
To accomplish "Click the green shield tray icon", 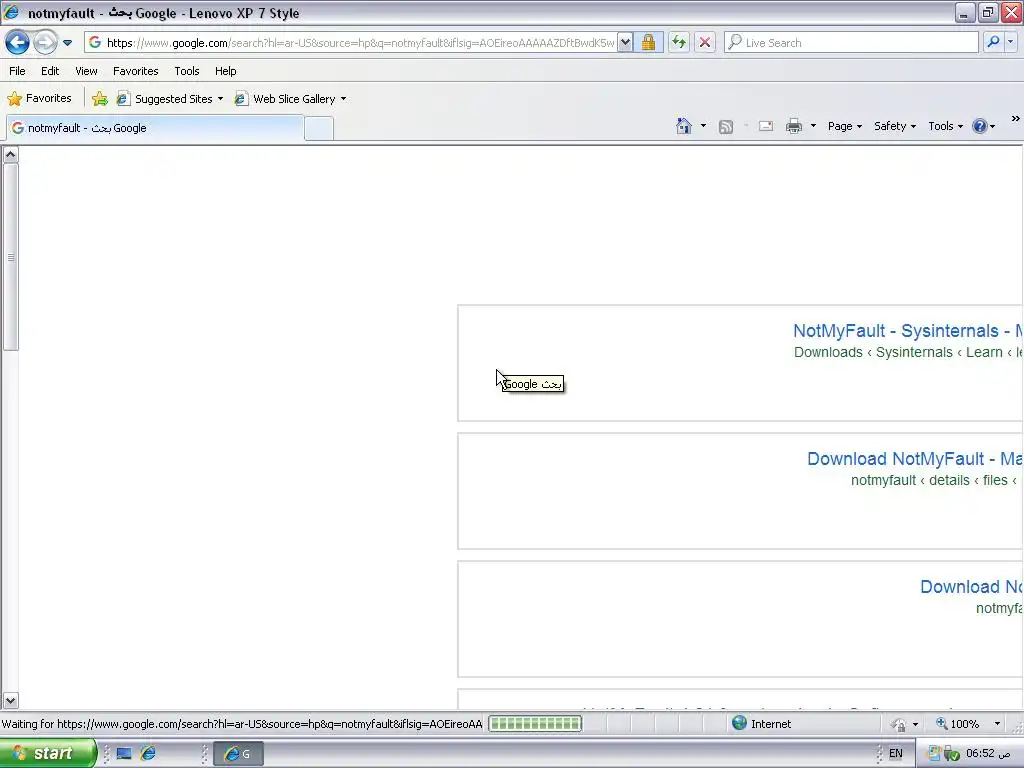I will point(952,754).
